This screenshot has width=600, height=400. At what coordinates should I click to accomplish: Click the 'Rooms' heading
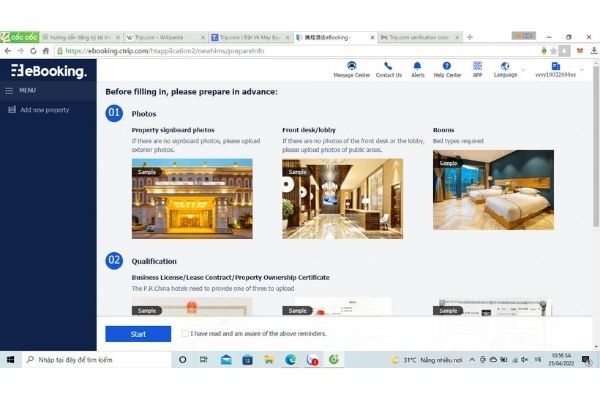coord(443,130)
